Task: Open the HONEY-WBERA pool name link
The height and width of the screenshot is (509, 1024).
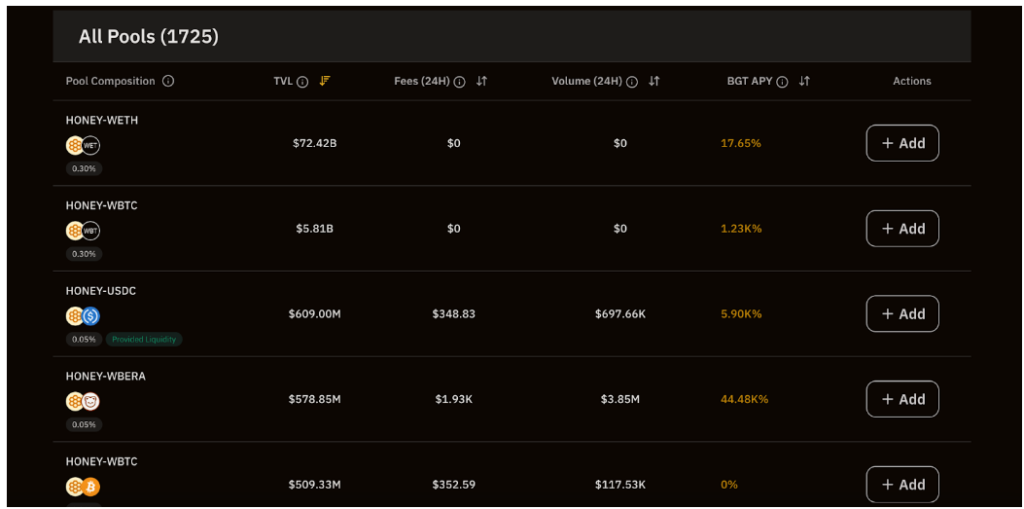Action: coord(105,376)
